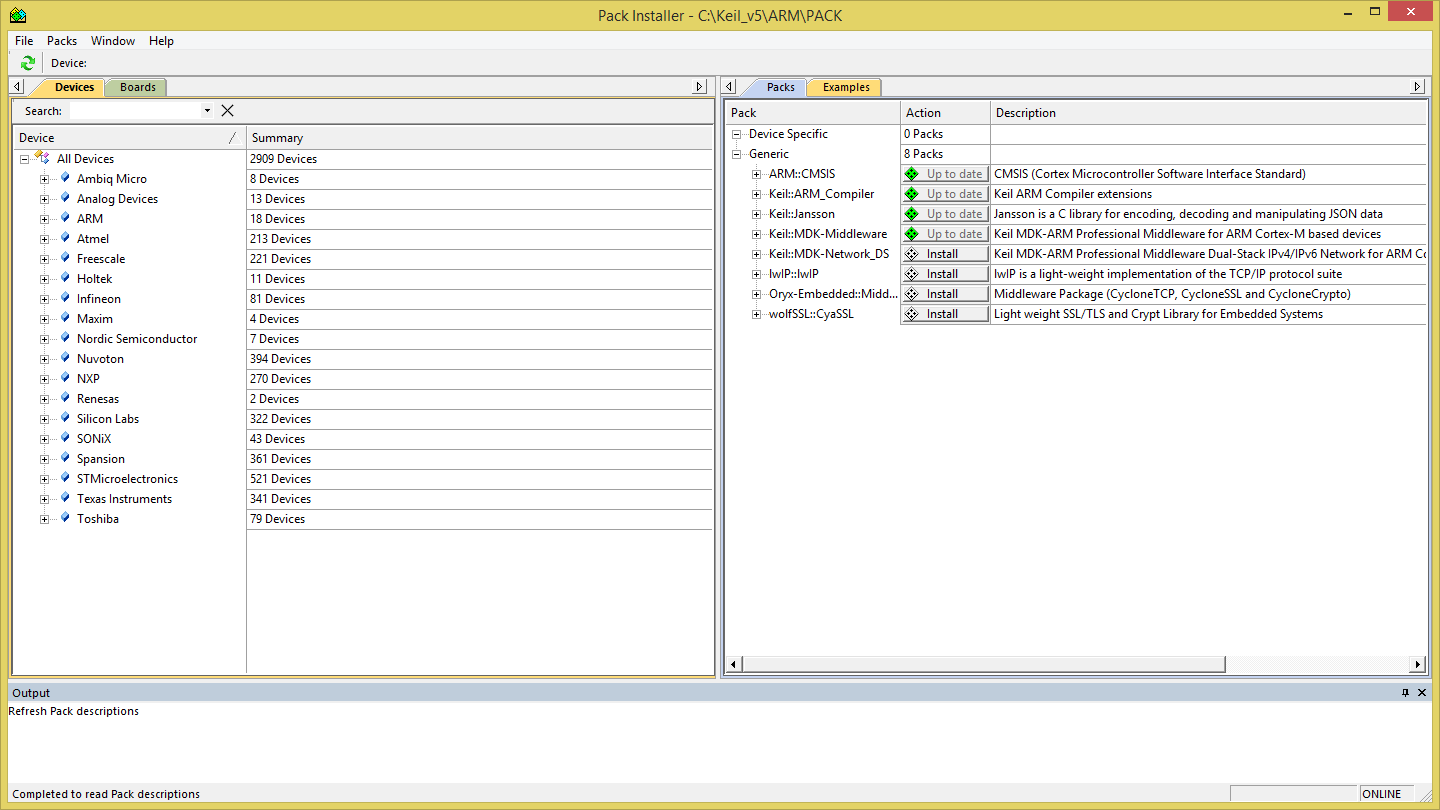
Task: Click the Toshiba vendor icon
Action: [x=66, y=518]
